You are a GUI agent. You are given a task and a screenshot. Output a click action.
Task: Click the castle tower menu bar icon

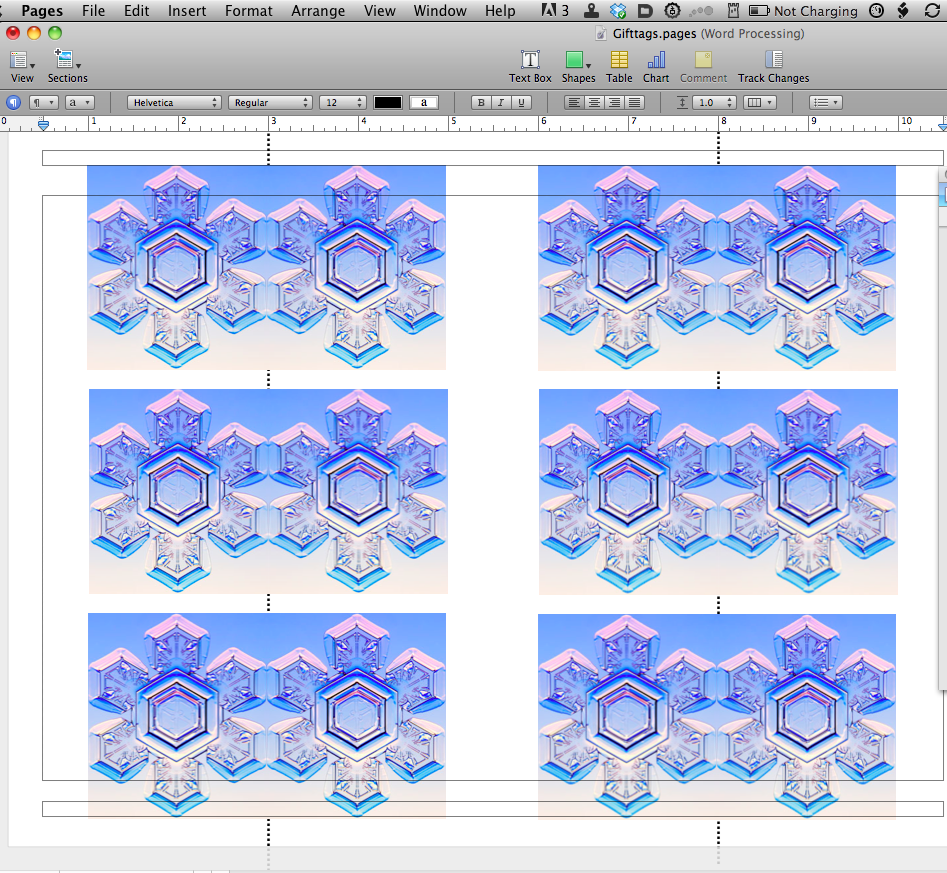coord(733,11)
